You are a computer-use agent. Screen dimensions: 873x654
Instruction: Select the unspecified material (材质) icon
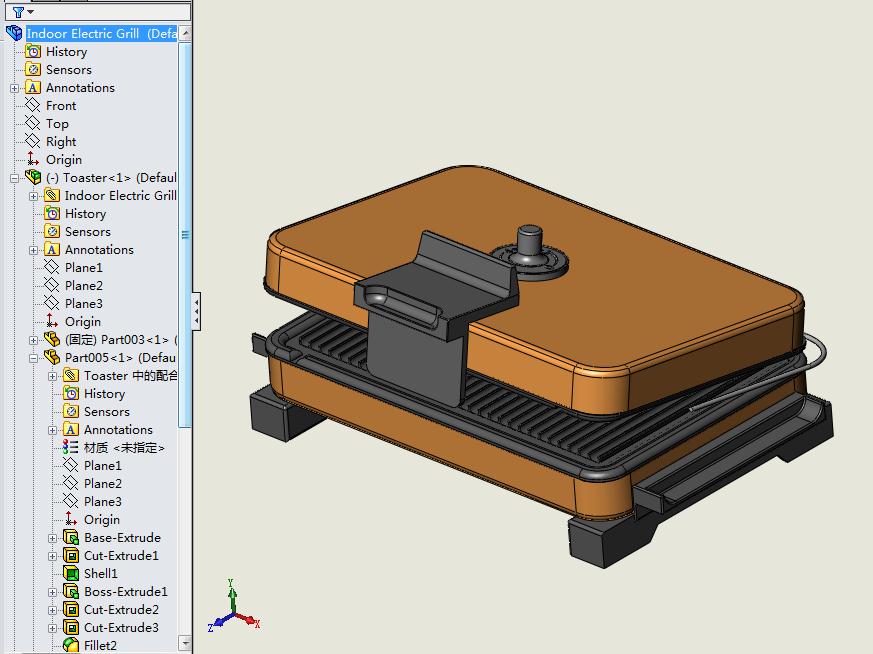[71, 447]
